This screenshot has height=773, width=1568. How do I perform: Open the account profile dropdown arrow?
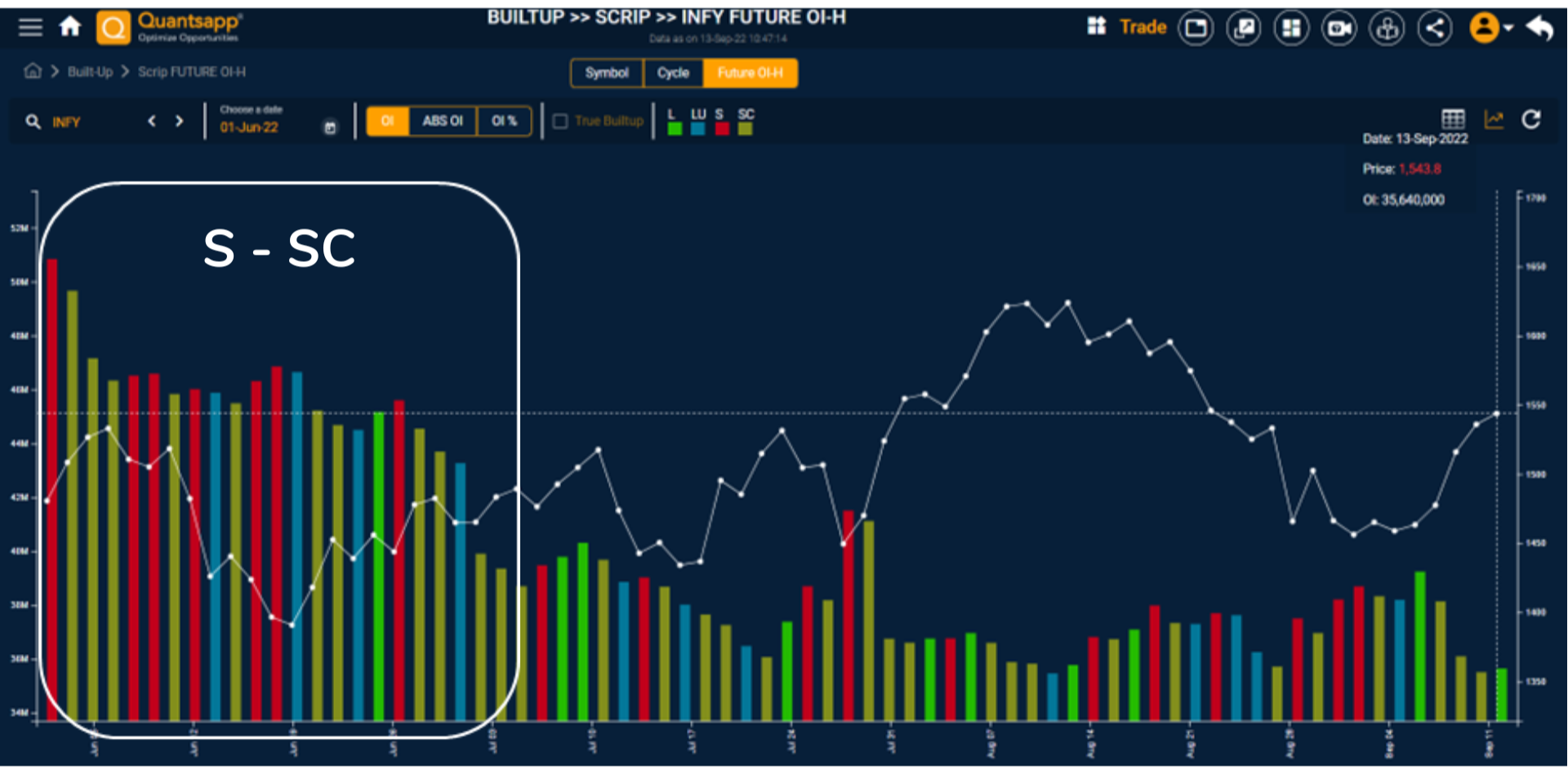[1508, 27]
